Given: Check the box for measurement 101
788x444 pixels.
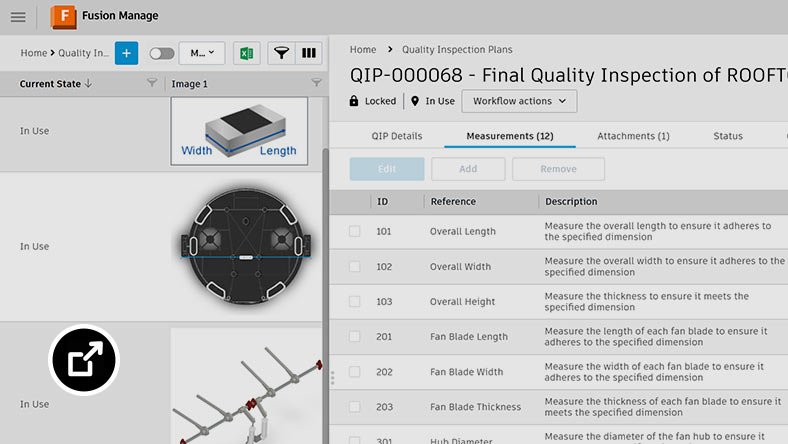Looking at the screenshot, I should tap(355, 232).
